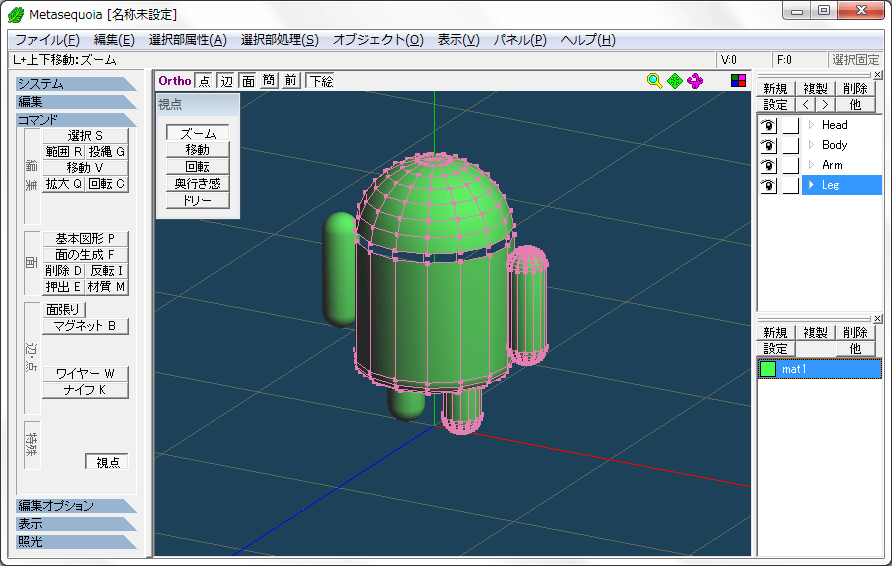This screenshot has height=566, width=892.
Task: Click the 選択固定 selection lock button
Action: (855, 60)
